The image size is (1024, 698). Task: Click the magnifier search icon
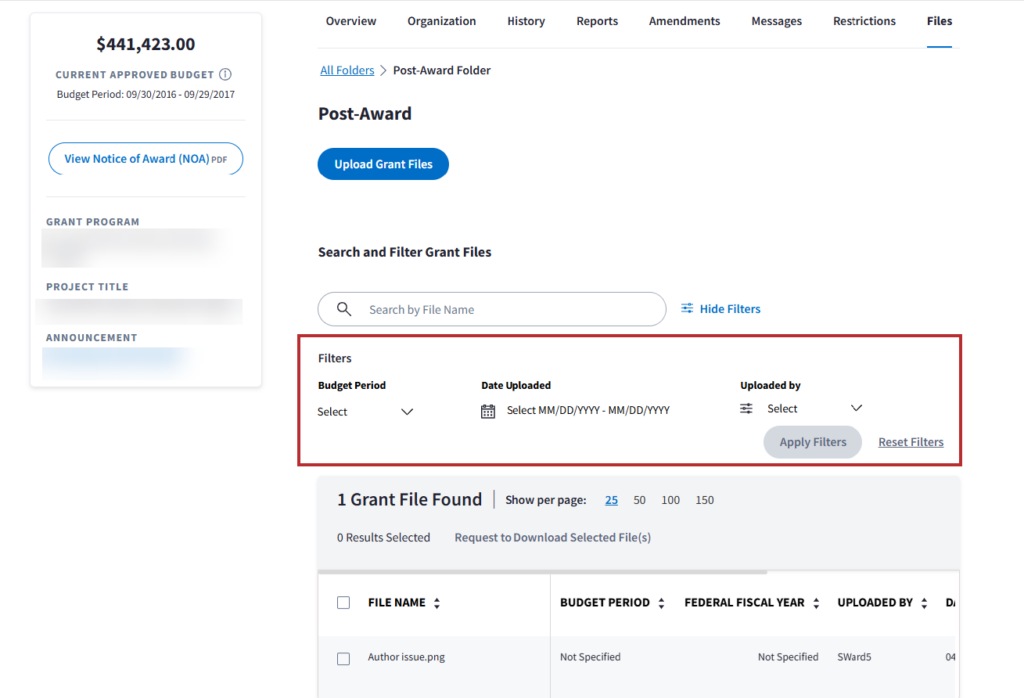click(x=344, y=310)
